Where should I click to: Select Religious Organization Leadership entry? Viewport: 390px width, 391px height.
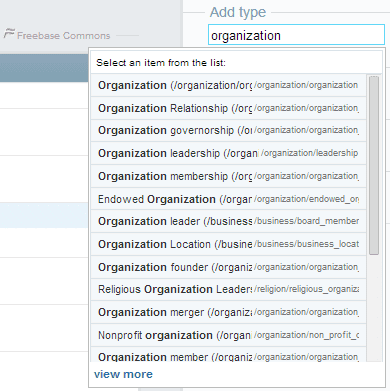click(228, 289)
